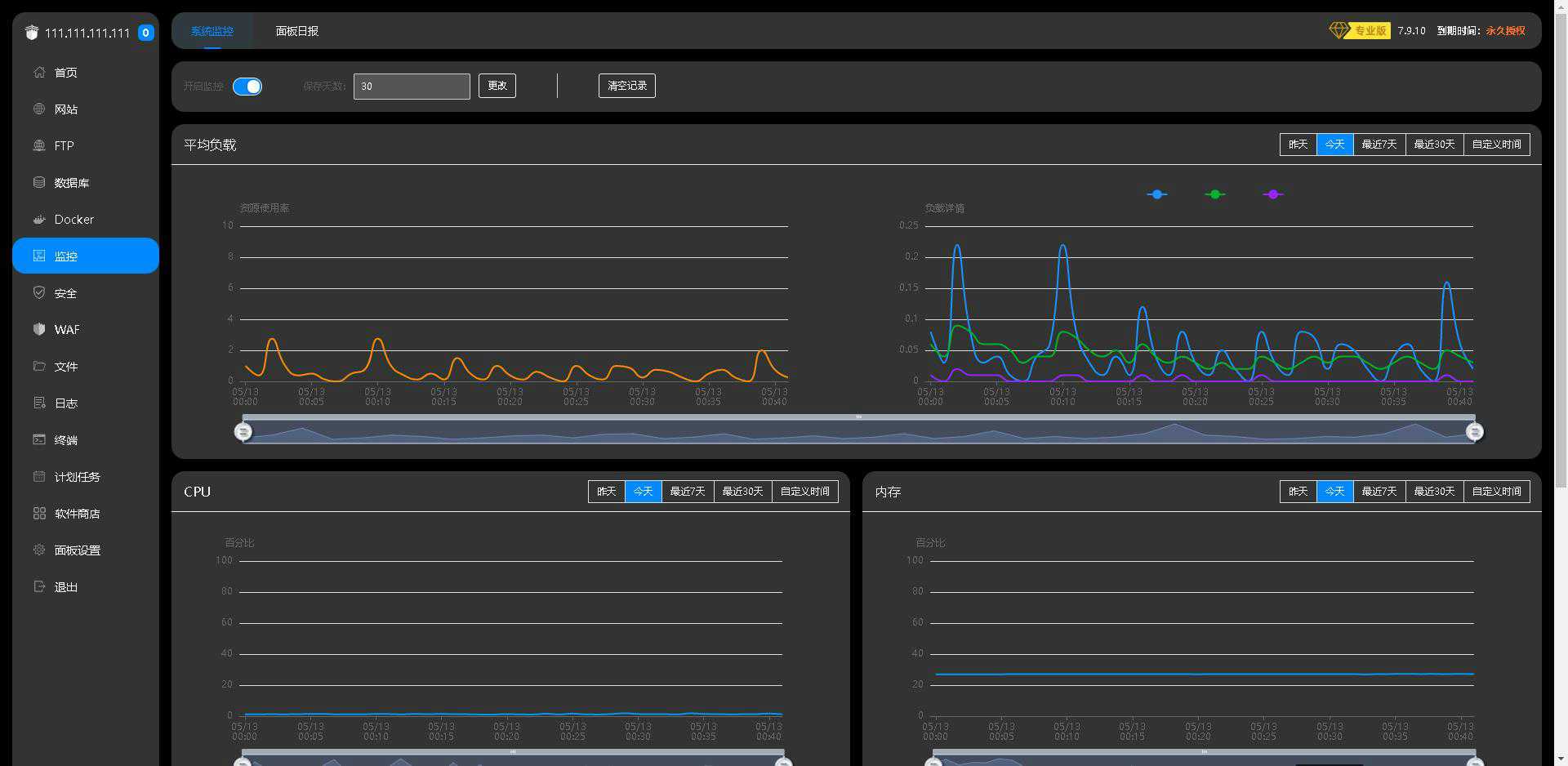1568x766 pixels.
Task: Click the panel settings gear icon
Action: click(x=39, y=550)
